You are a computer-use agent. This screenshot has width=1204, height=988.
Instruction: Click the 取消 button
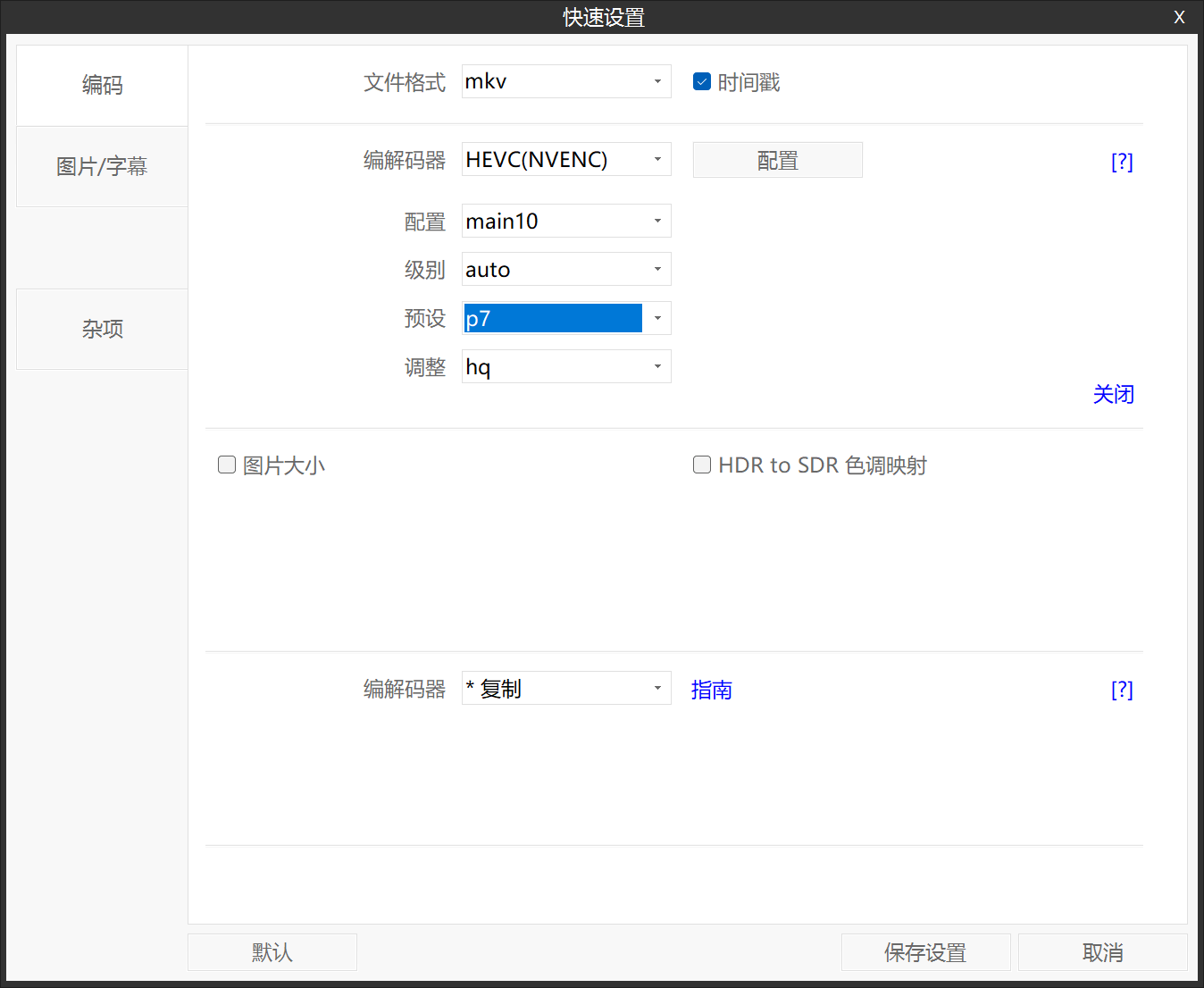click(1103, 952)
